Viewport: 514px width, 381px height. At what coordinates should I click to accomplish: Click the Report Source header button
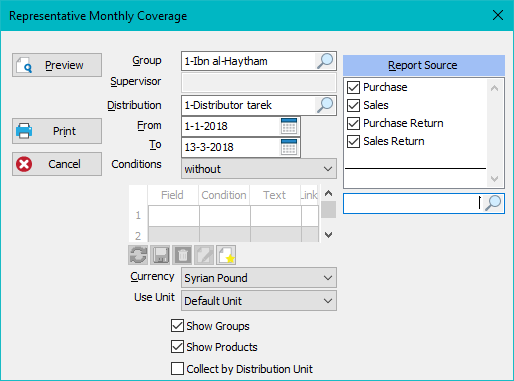tap(424, 65)
